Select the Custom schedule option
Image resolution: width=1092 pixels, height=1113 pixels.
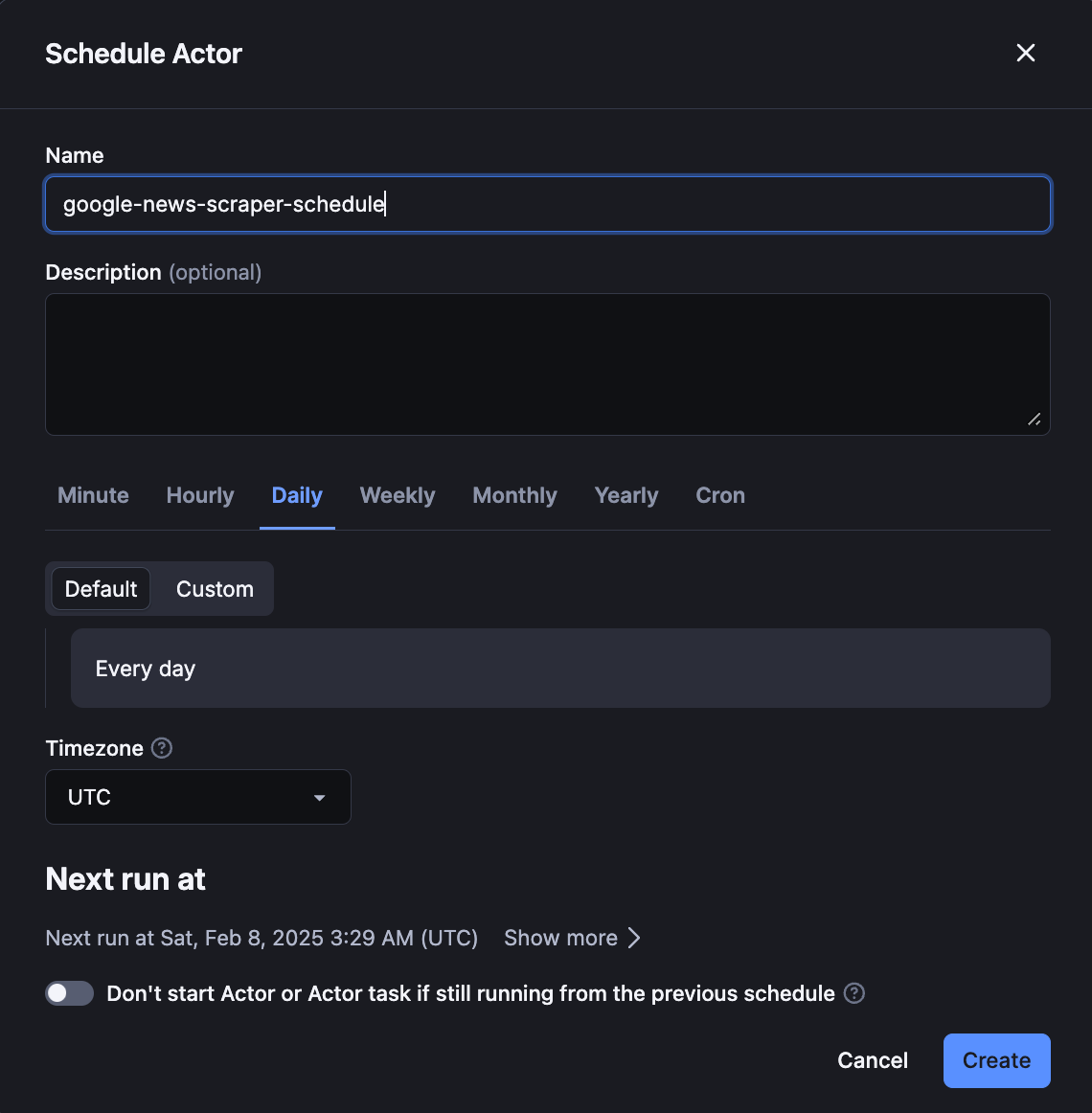click(214, 588)
